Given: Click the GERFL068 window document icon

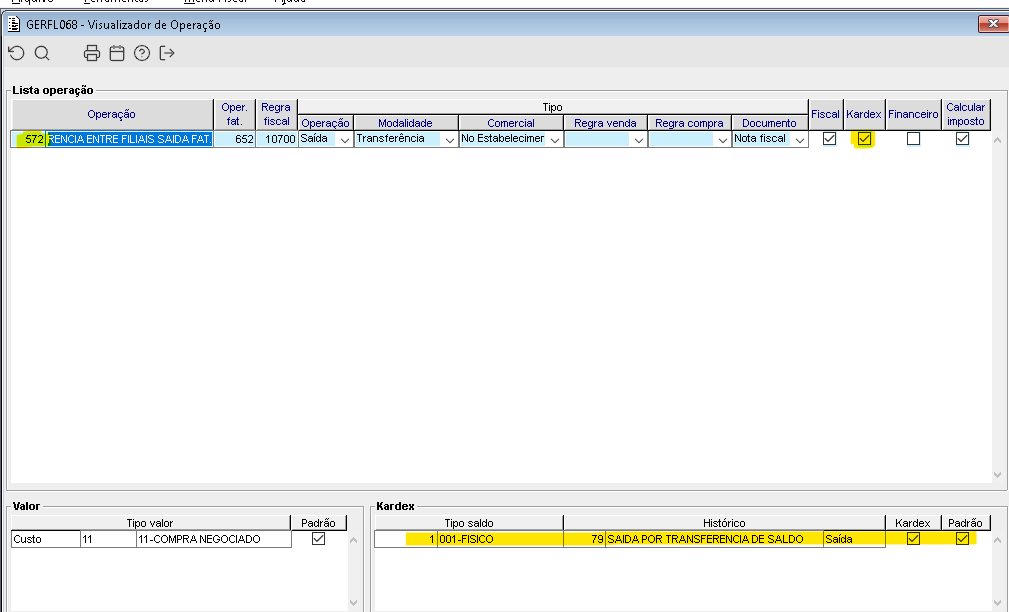Looking at the screenshot, I should coord(14,24).
